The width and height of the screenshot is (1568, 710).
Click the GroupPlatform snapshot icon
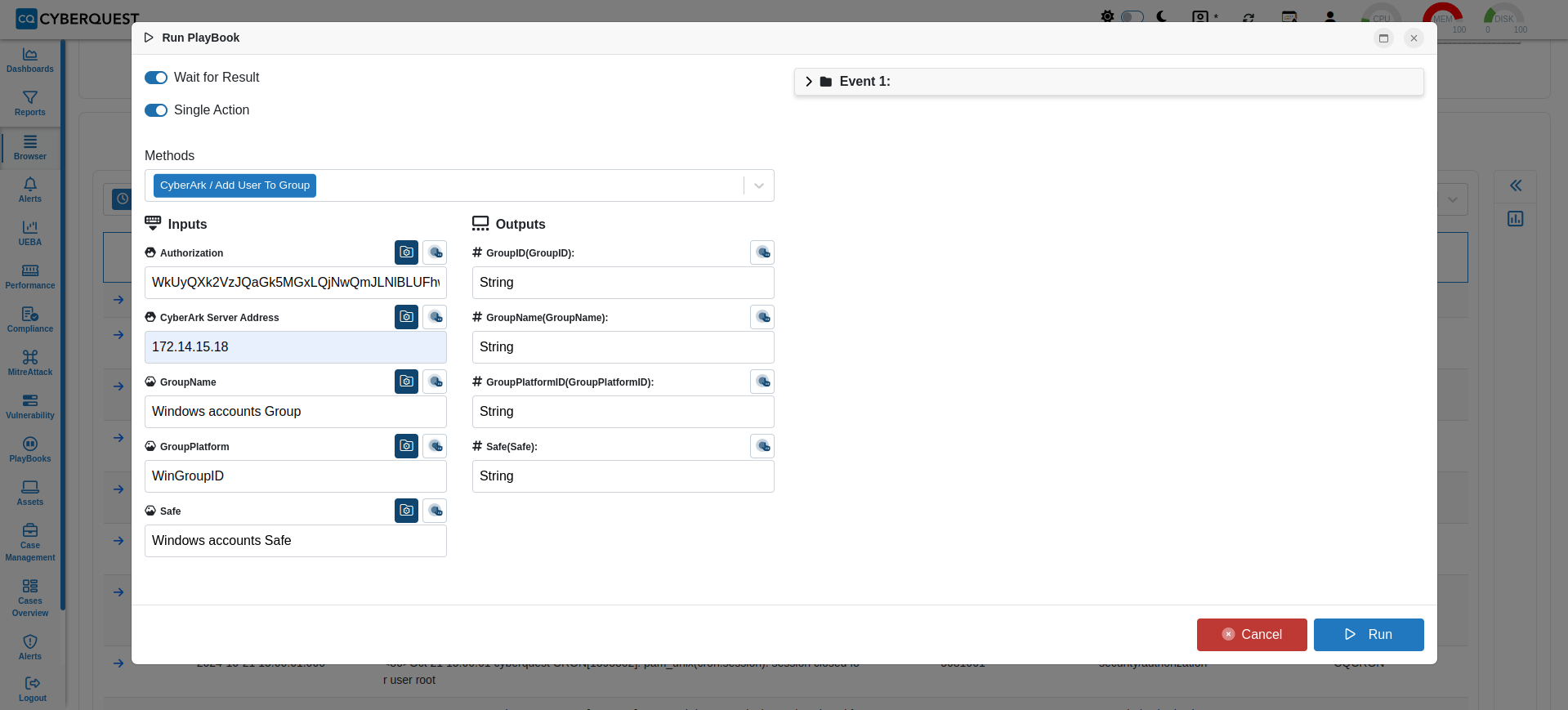coord(406,446)
